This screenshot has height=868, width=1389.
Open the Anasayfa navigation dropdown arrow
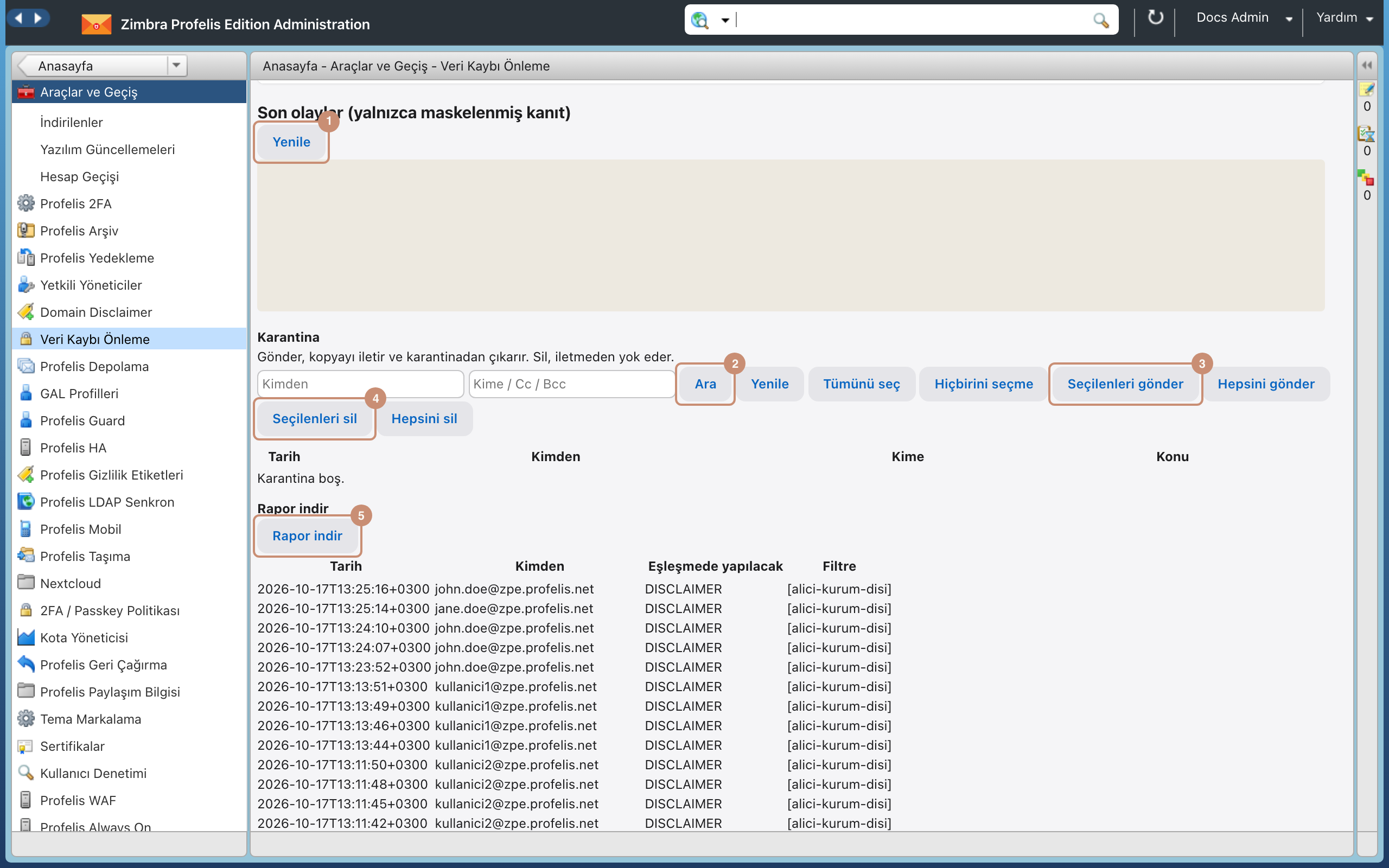click(176, 66)
